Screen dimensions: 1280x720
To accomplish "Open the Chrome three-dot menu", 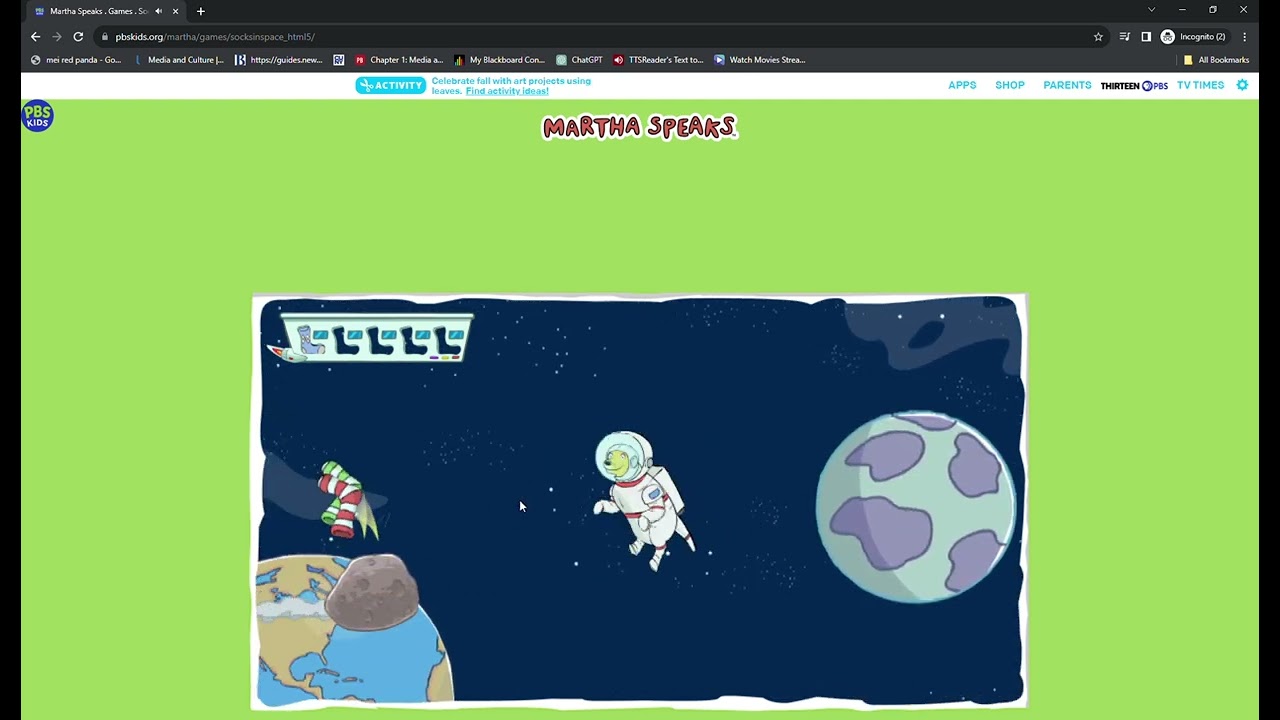I will (x=1244, y=37).
